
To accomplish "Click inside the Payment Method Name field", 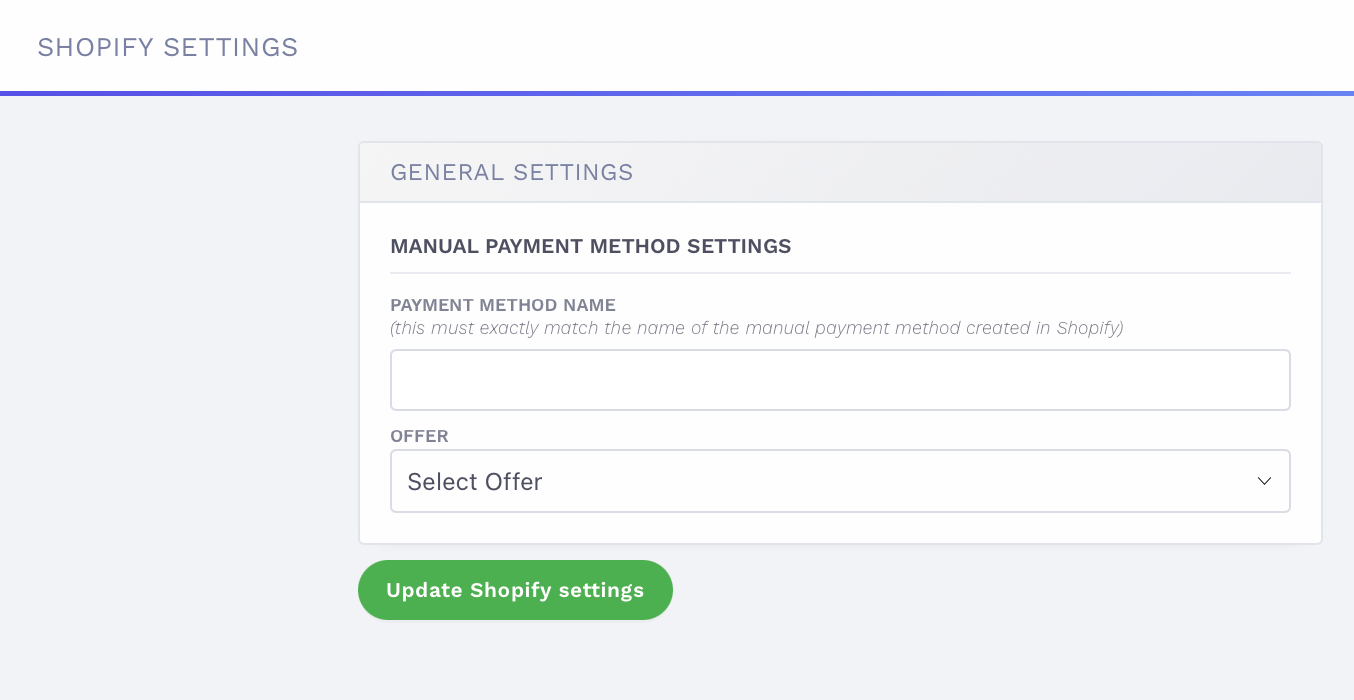I will pos(840,379).
